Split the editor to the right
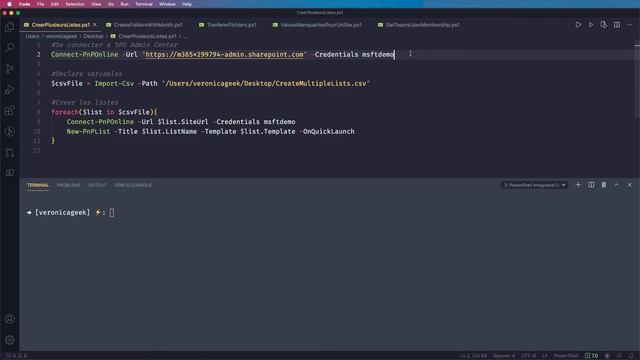Viewport: 640px width, 360px height. click(617, 25)
